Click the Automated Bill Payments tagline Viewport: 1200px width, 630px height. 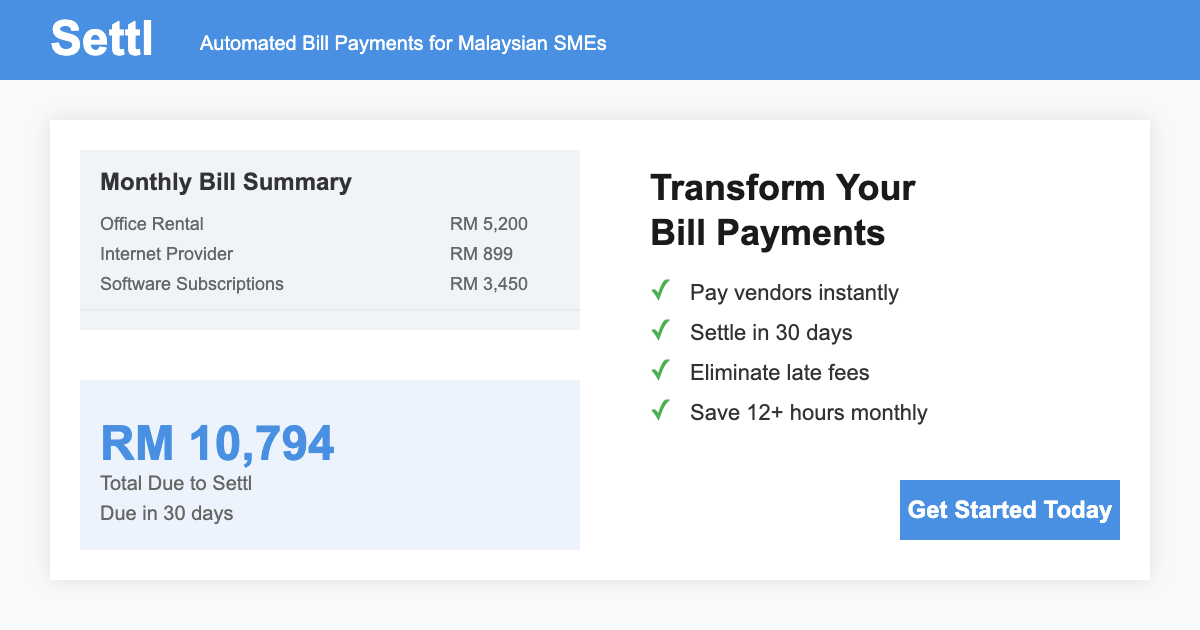[403, 43]
